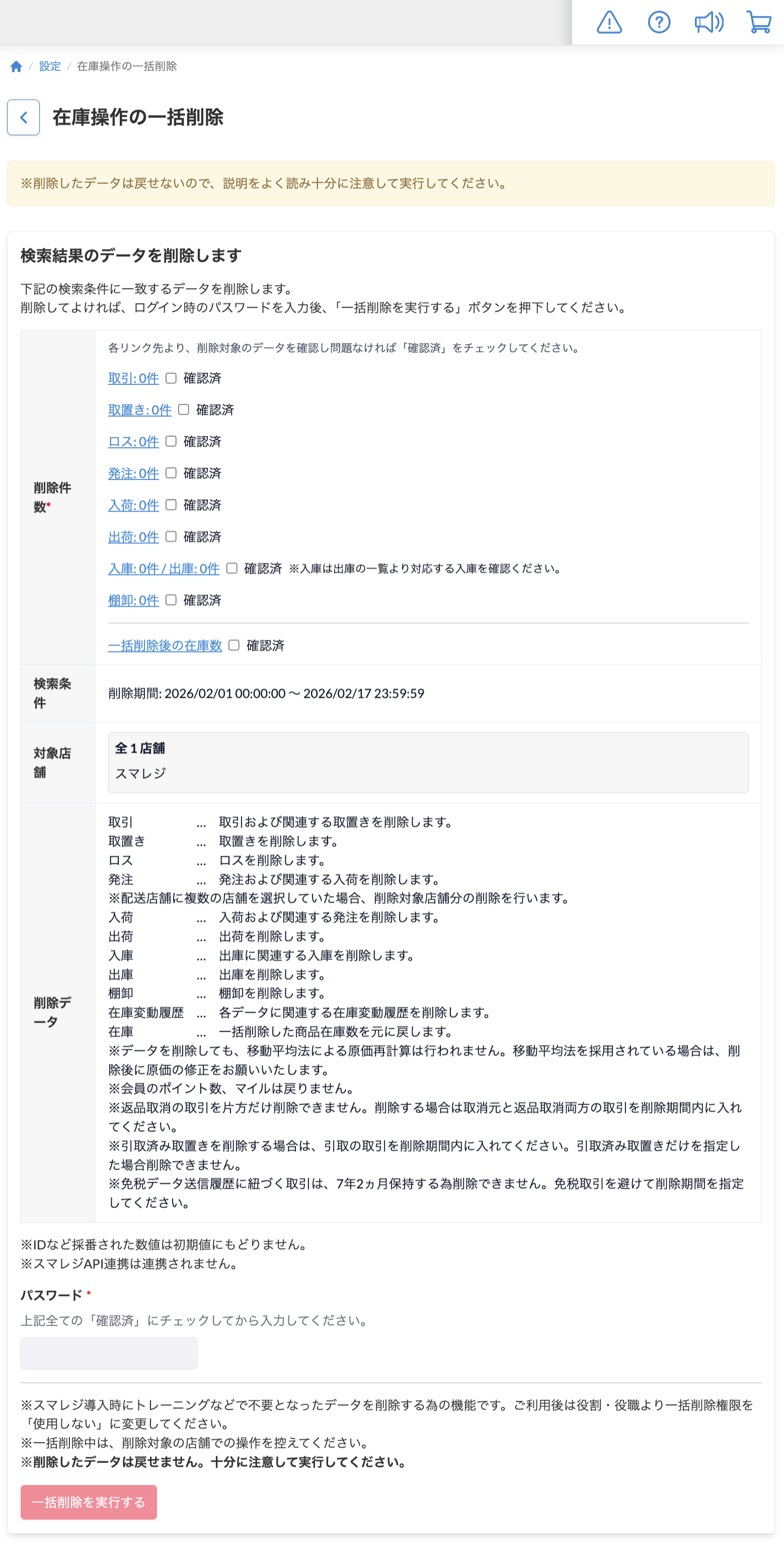Click the warning triangle alert icon
Image resolution: width=784 pixels, height=1550 pixels.
click(609, 23)
